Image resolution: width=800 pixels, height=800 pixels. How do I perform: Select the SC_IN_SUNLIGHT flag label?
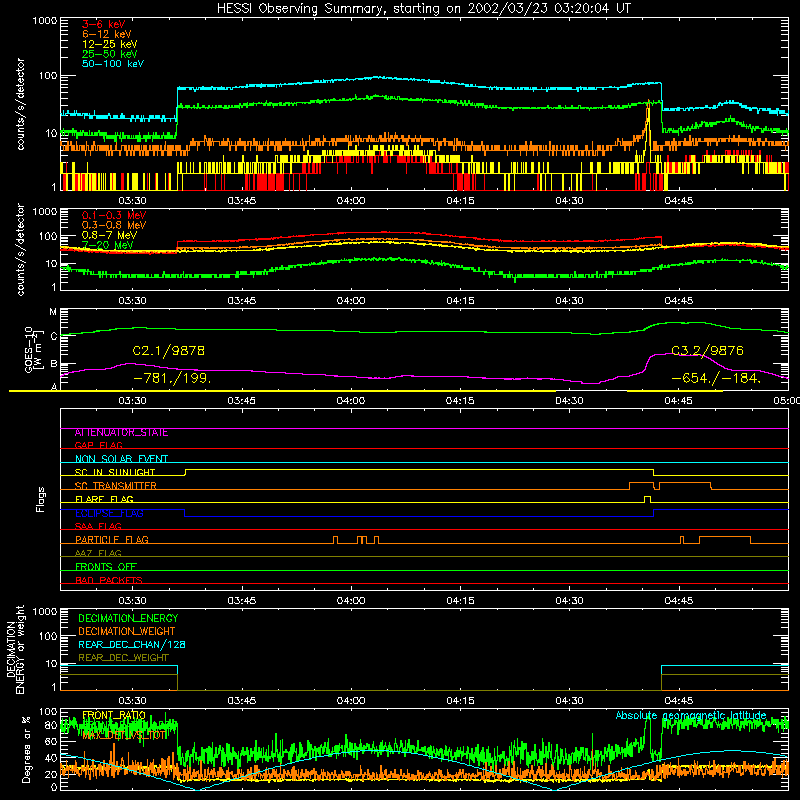coord(115,472)
